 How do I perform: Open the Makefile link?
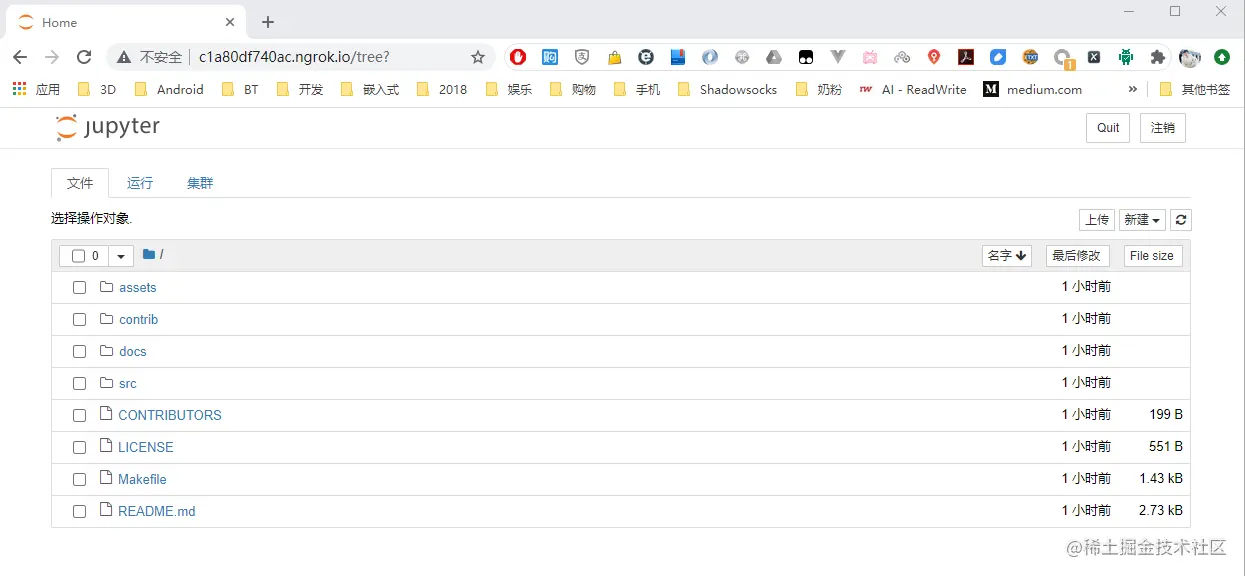tap(142, 479)
